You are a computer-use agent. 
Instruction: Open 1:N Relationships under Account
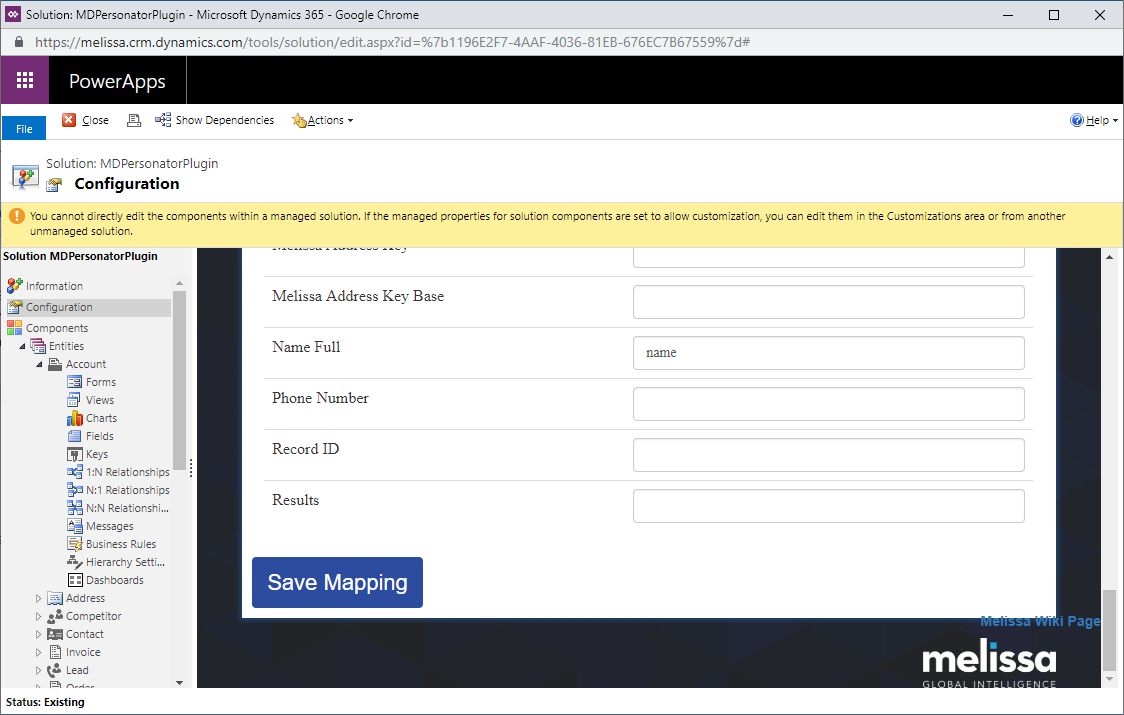pos(128,472)
